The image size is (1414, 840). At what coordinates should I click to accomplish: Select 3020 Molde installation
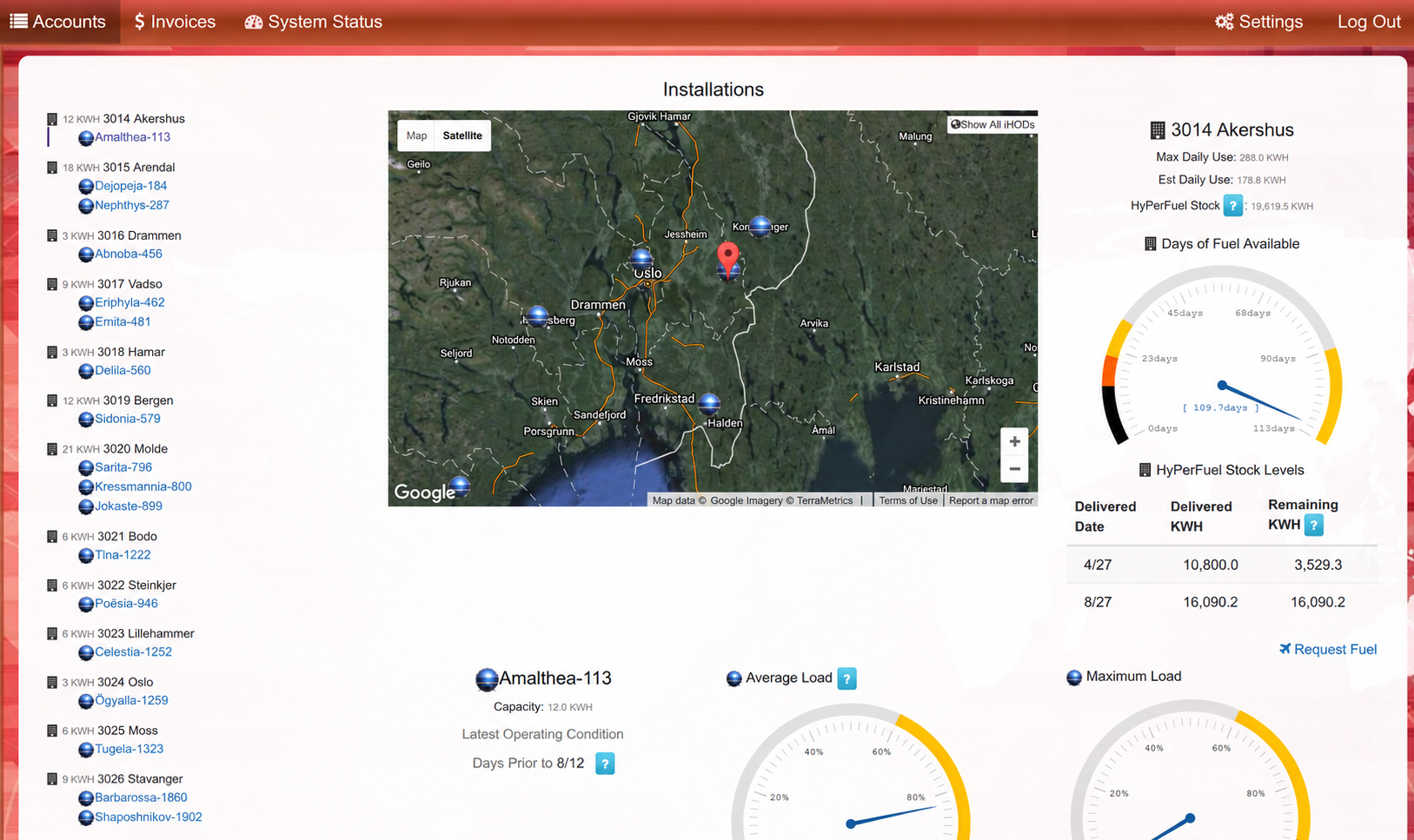pos(135,449)
